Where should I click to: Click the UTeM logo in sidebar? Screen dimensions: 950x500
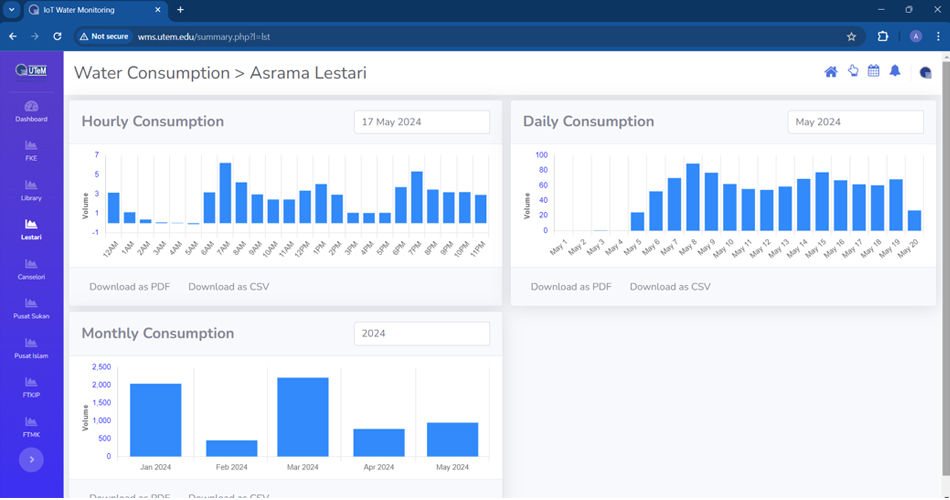tap(31, 71)
